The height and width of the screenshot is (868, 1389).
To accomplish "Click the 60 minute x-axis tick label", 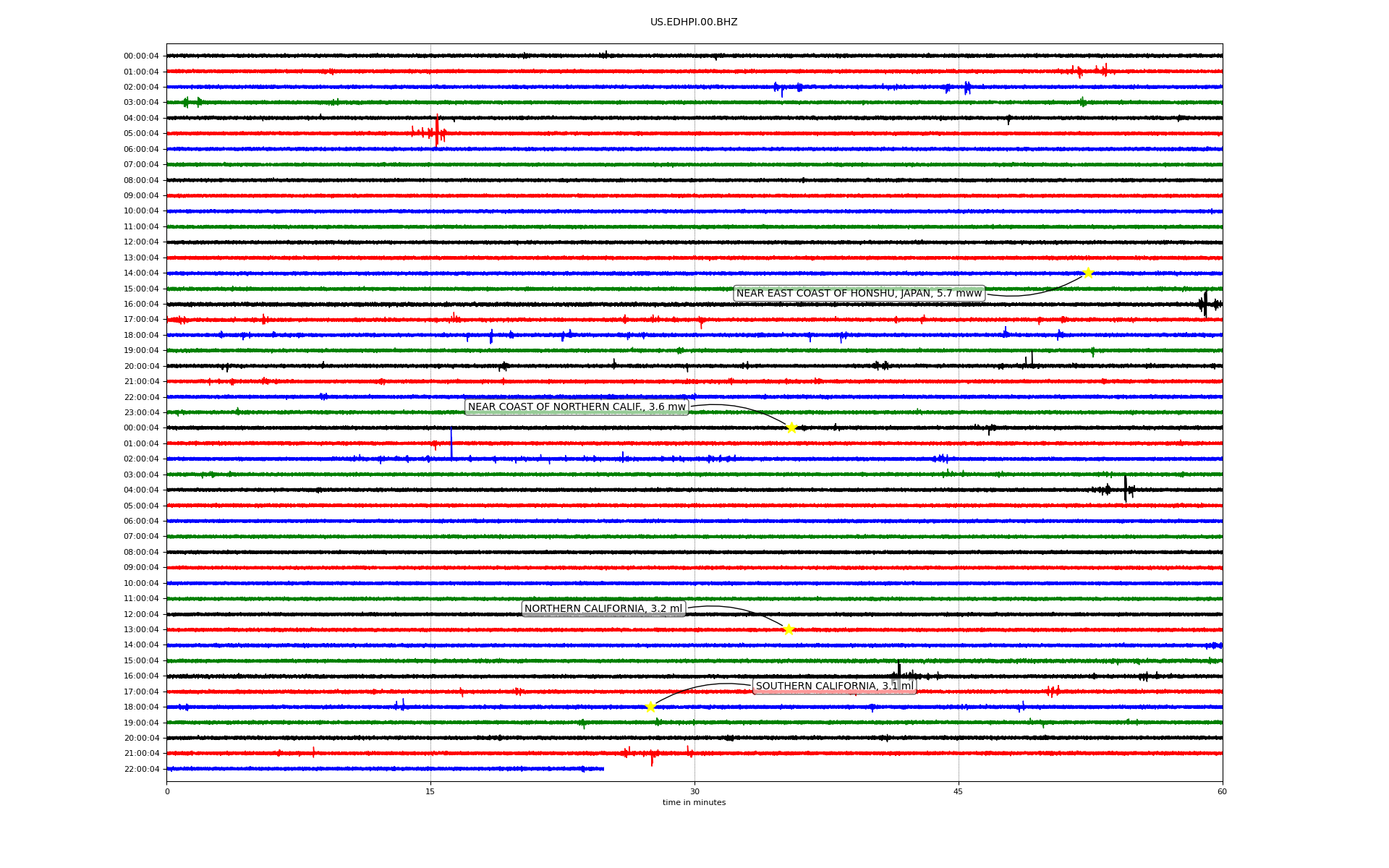I will pyautogui.click(x=1222, y=791).
